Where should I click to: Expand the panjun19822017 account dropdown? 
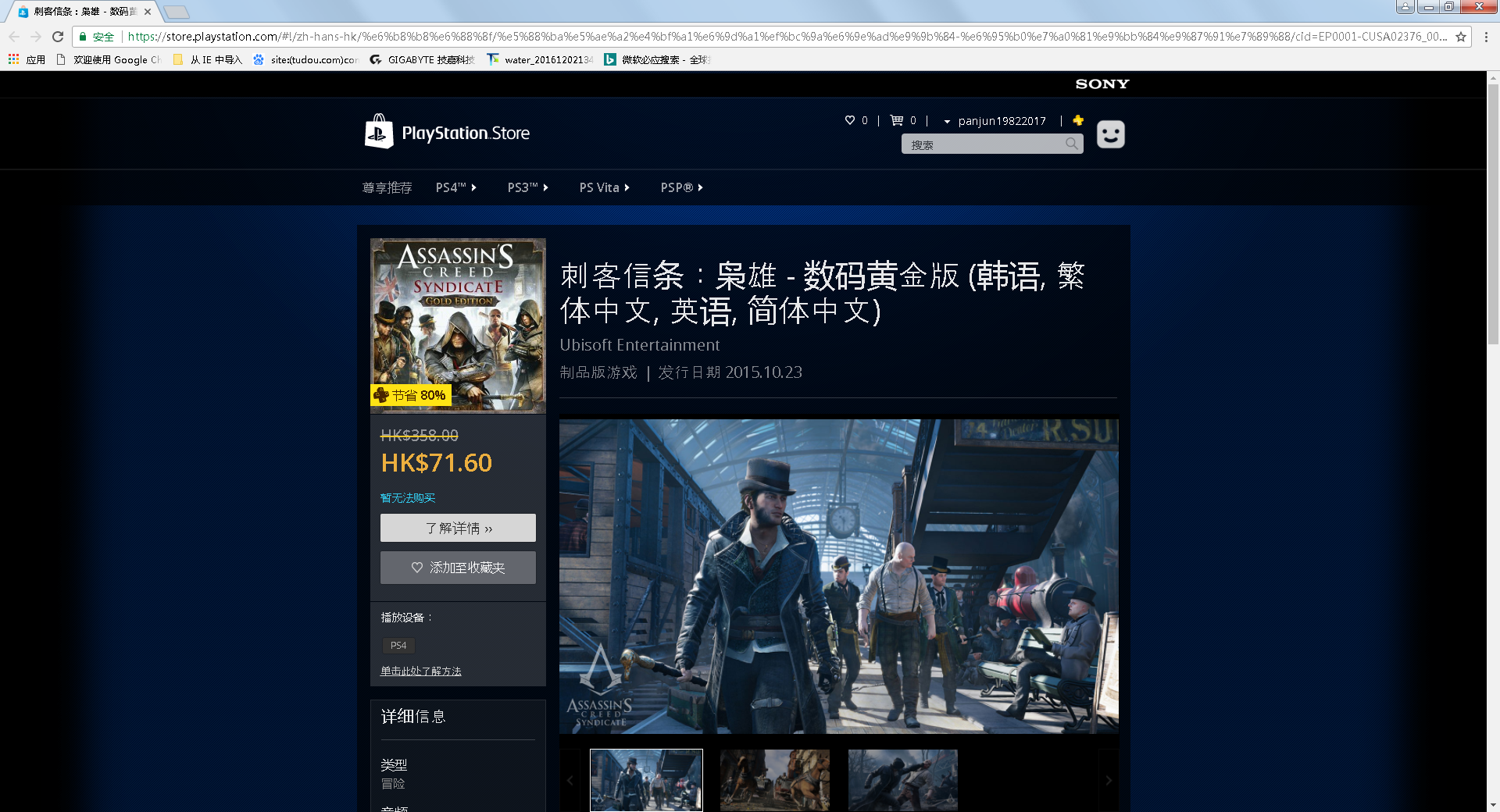pyautogui.click(x=995, y=121)
